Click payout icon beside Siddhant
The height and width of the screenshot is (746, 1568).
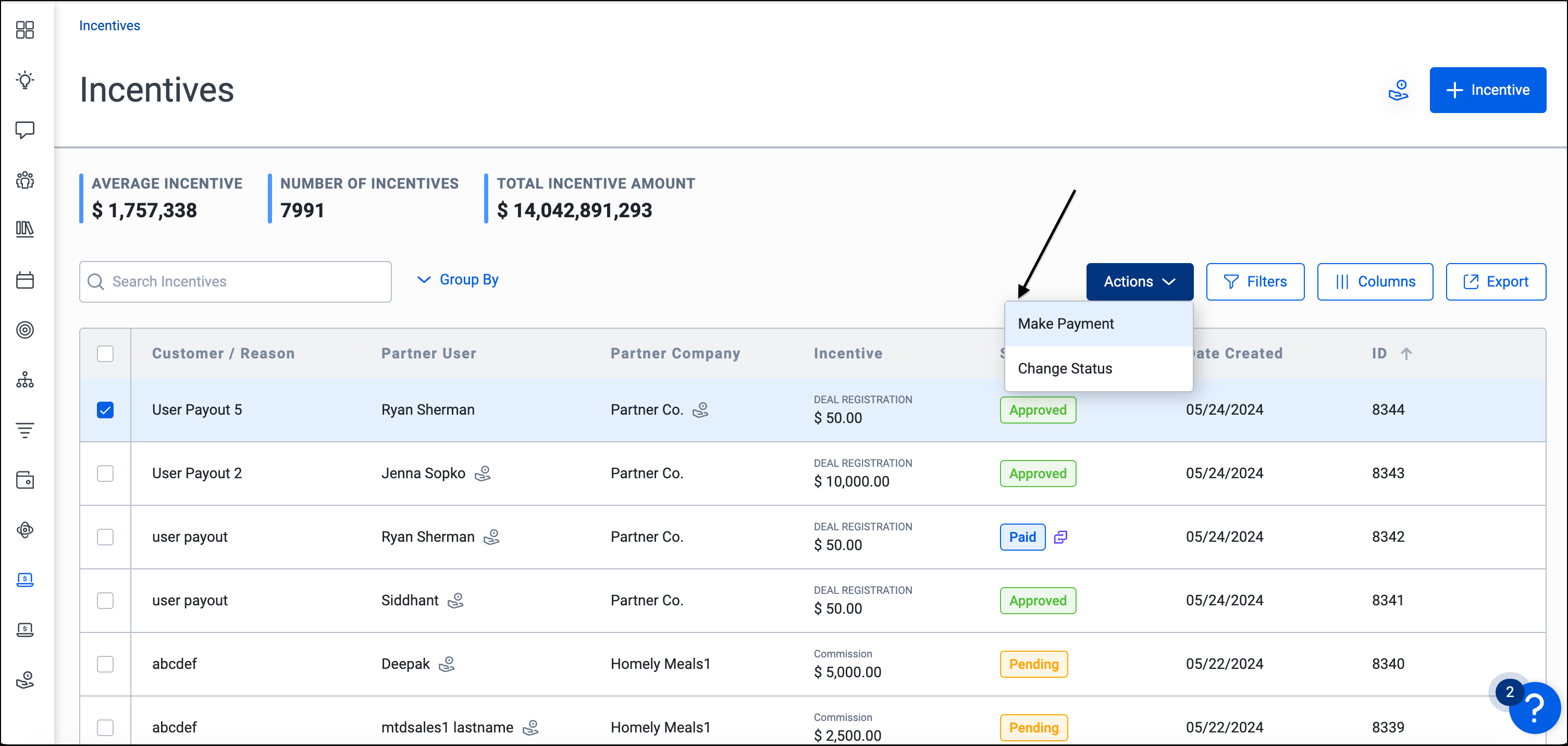455,601
